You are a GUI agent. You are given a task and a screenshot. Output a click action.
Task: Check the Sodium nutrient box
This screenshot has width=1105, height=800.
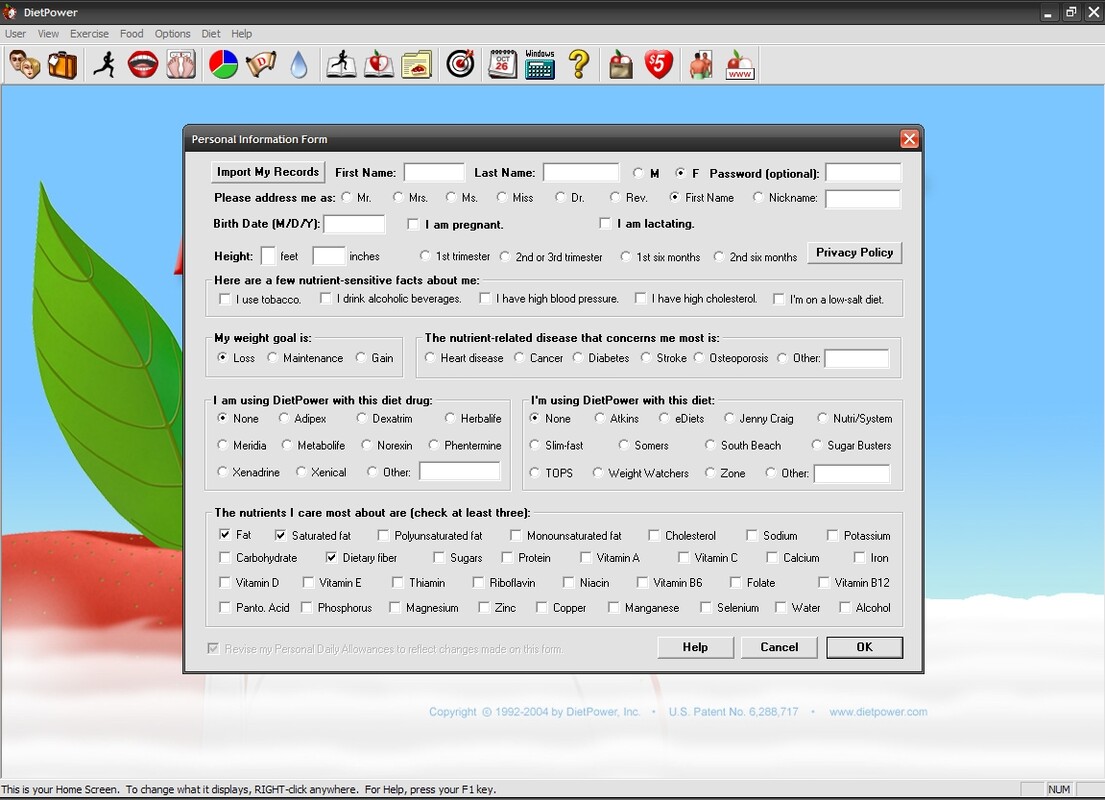click(752, 536)
